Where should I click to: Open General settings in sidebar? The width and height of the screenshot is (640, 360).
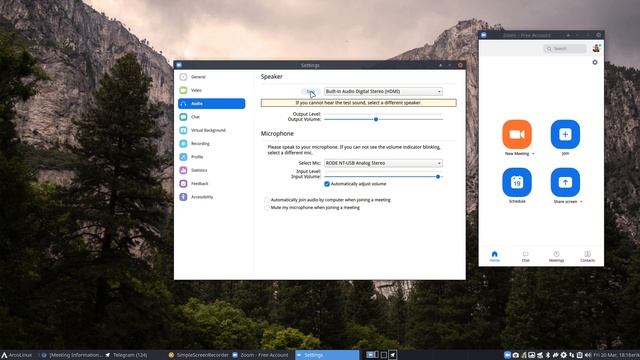pos(211,77)
